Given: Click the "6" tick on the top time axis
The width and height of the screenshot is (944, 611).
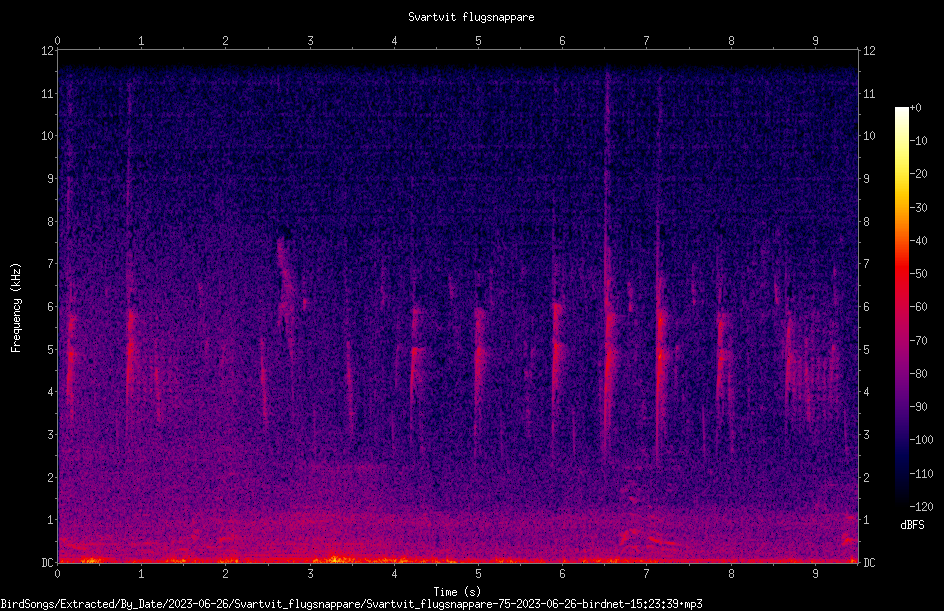Looking at the screenshot, I should (562, 41).
